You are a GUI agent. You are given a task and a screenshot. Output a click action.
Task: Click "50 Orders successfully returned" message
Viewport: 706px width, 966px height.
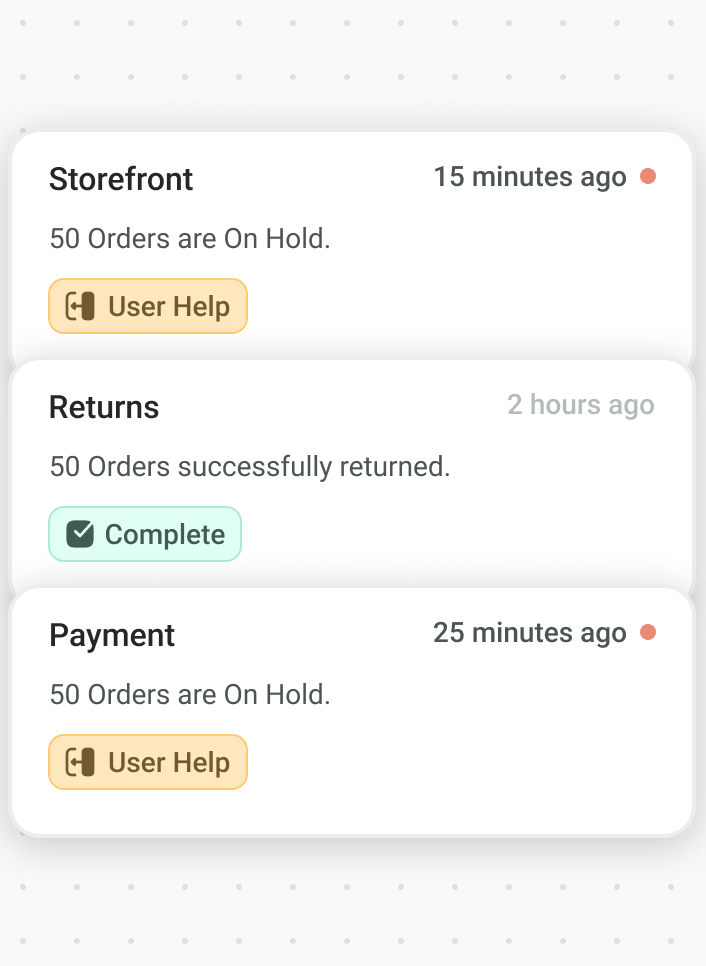(250, 467)
